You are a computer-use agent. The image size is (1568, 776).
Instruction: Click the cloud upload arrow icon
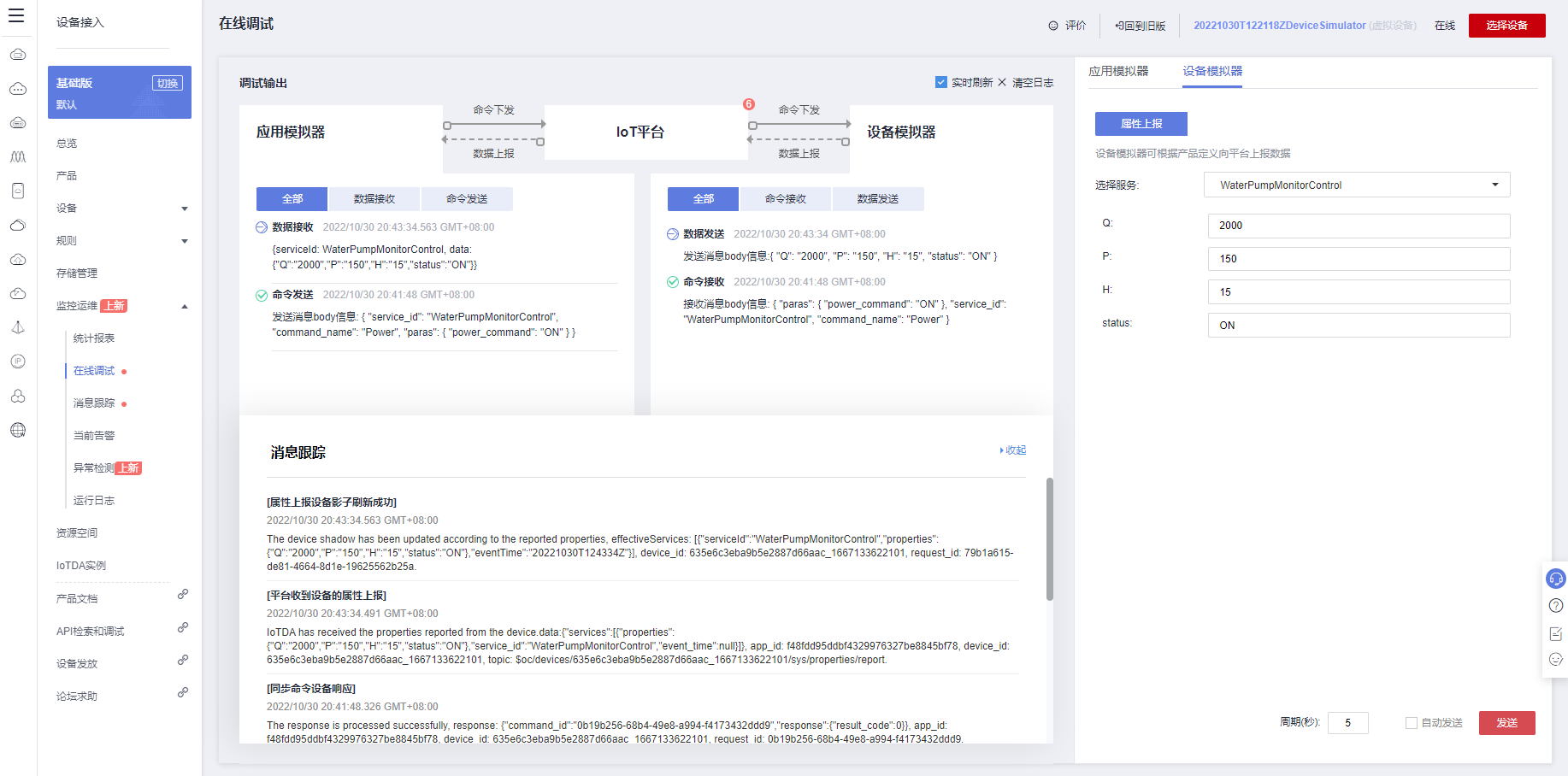coord(18,259)
